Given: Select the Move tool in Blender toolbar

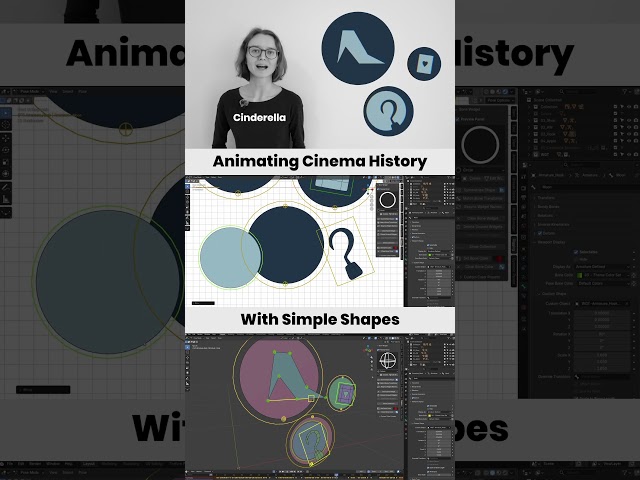Looking at the screenshot, I should point(6,138).
